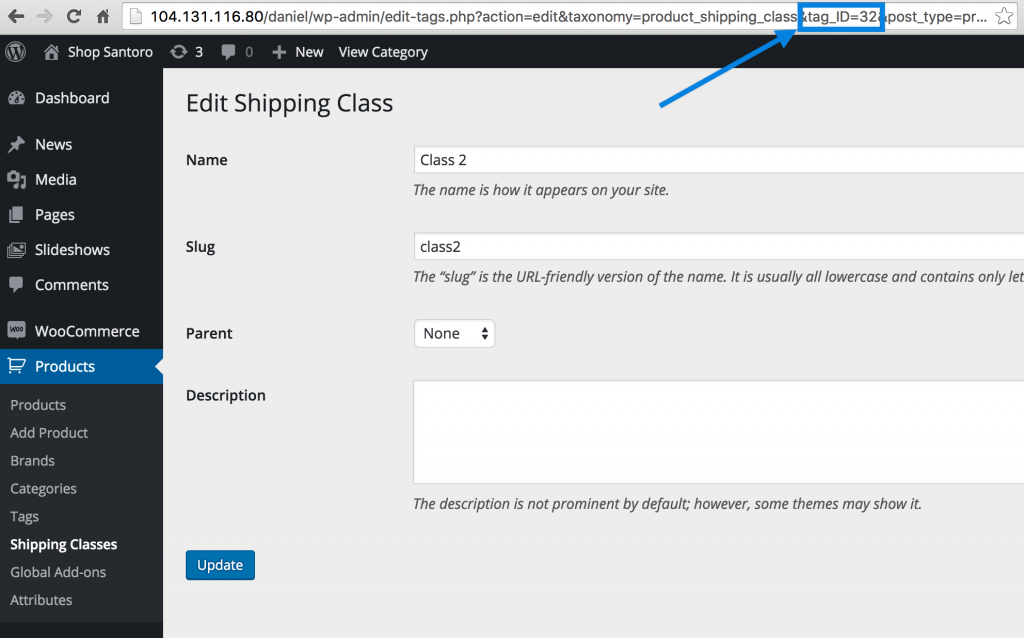Follow the View Category link
The width and height of the screenshot is (1024, 638).
coord(383,52)
